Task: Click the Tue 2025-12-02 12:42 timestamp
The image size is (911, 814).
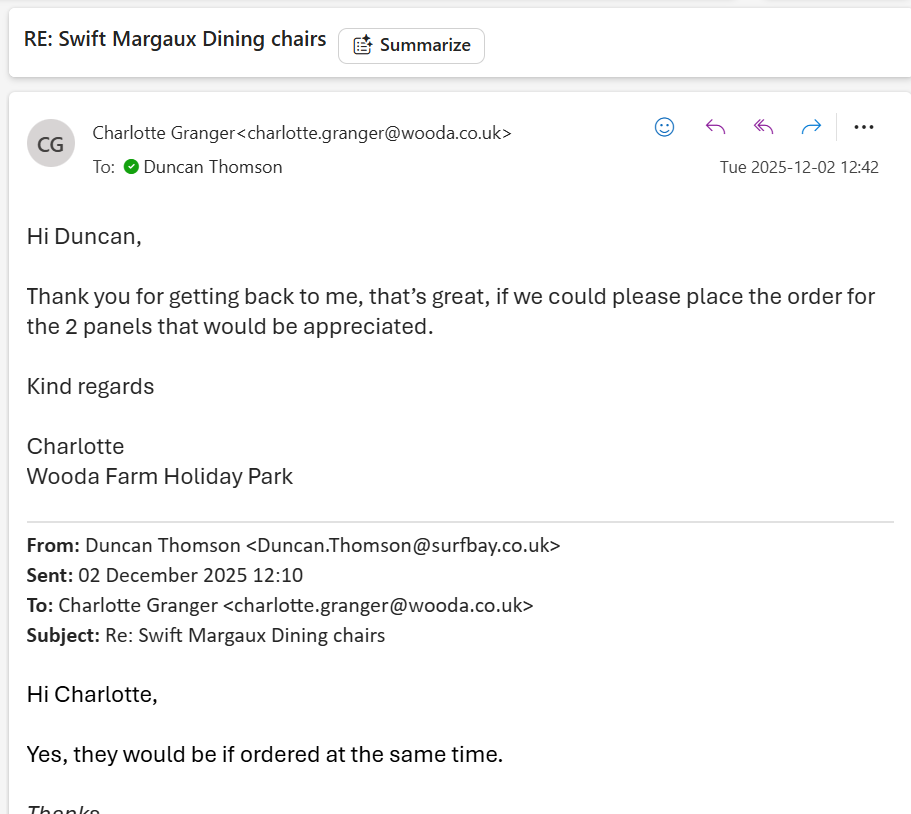Action: (799, 167)
